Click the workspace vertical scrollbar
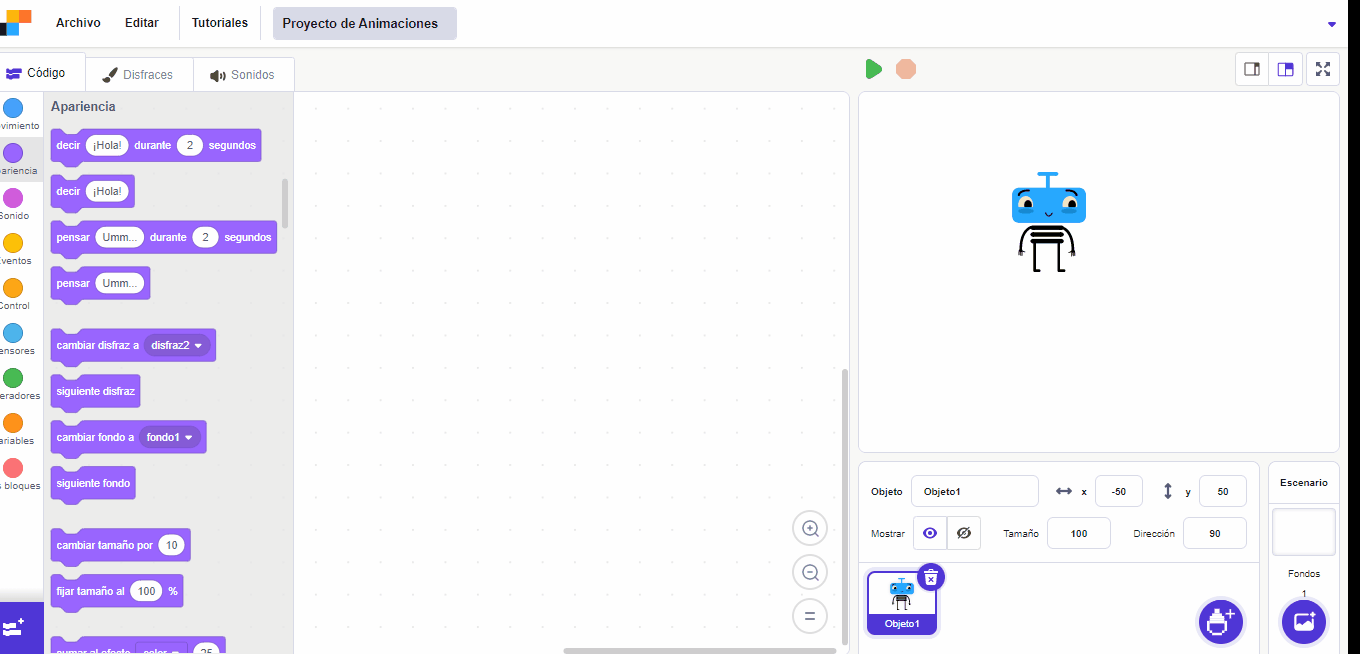The height and width of the screenshot is (654, 1360). coord(844,507)
